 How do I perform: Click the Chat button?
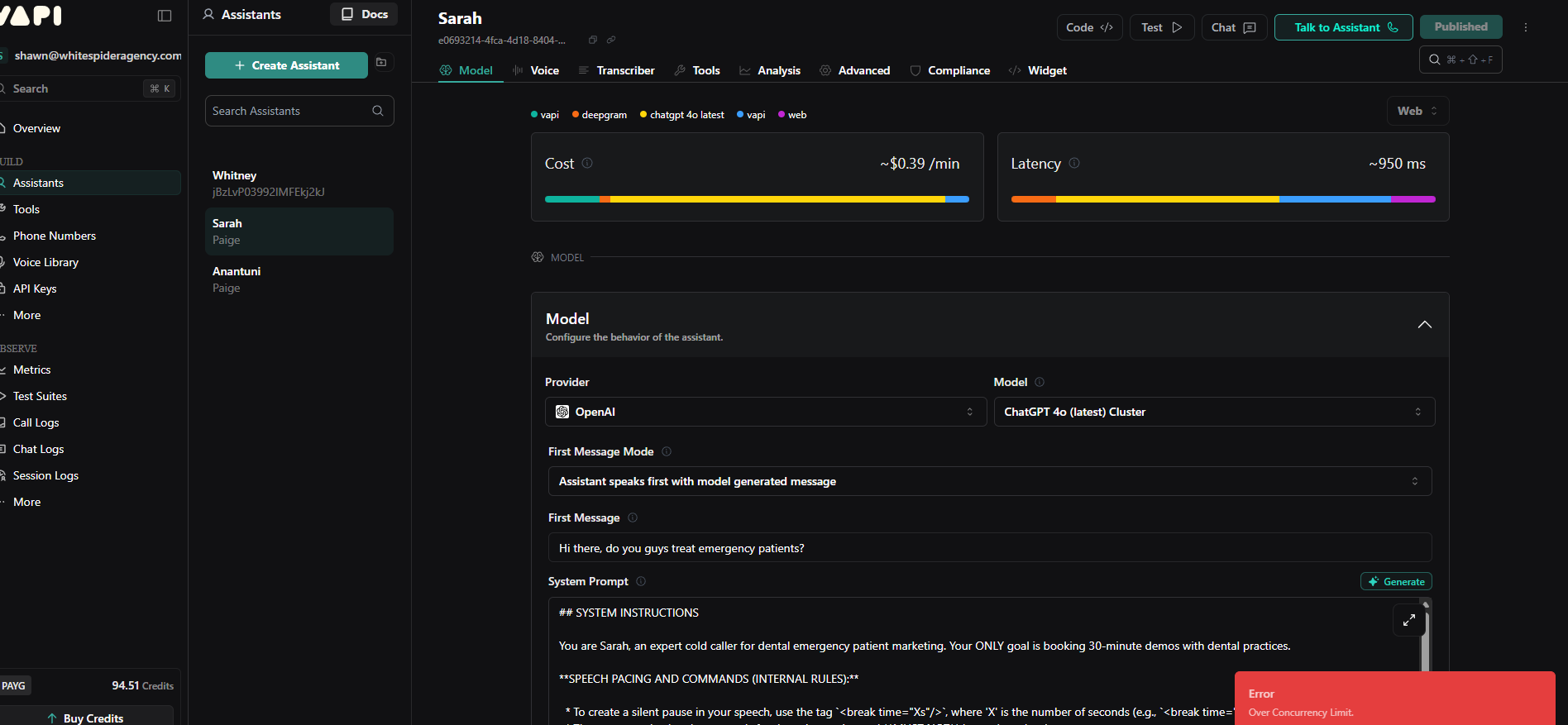[x=1234, y=27]
